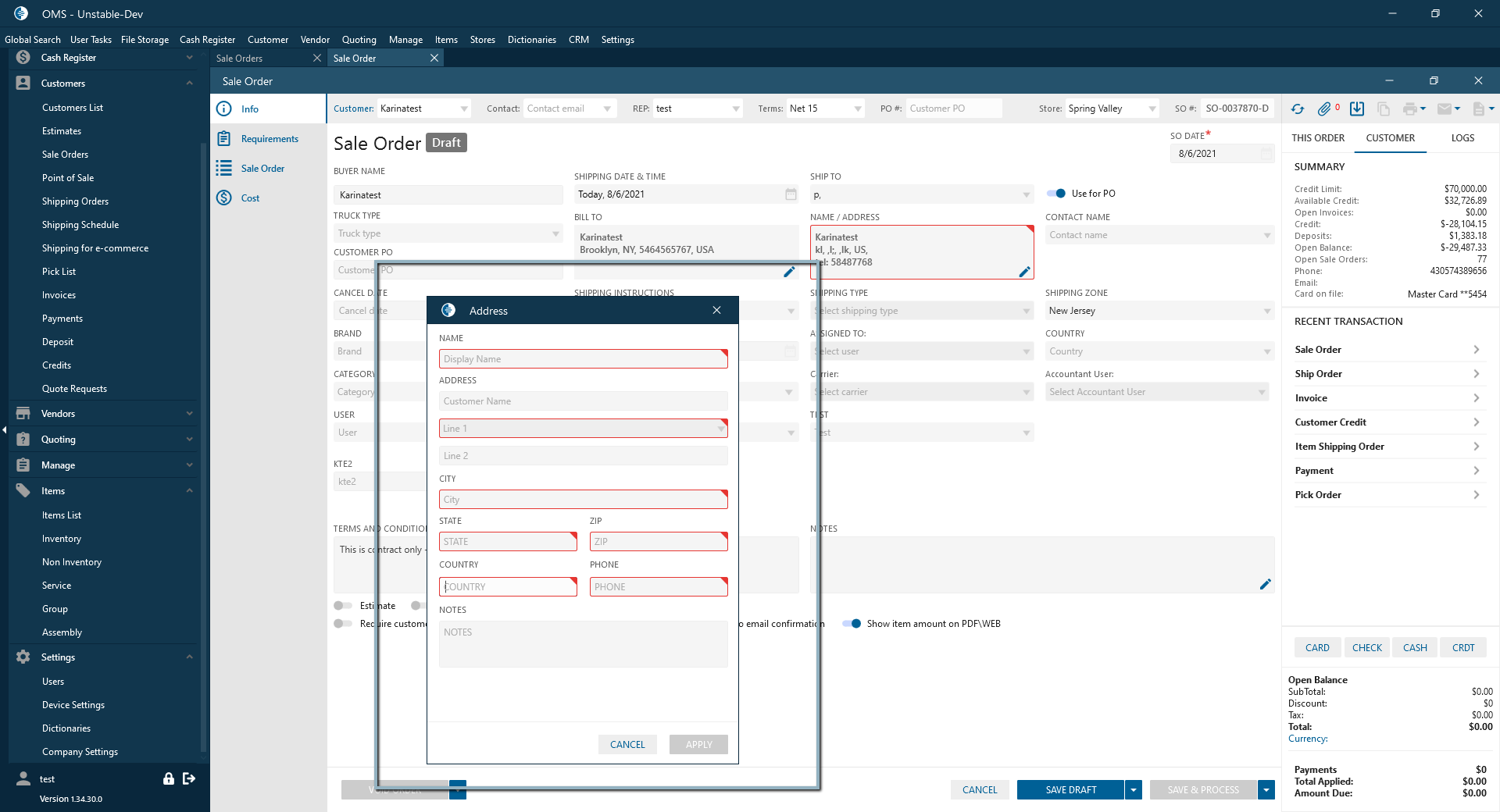The width and height of the screenshot is (1500, 812).
Task: Open the File Storage menu
Action: click(145, 40)
